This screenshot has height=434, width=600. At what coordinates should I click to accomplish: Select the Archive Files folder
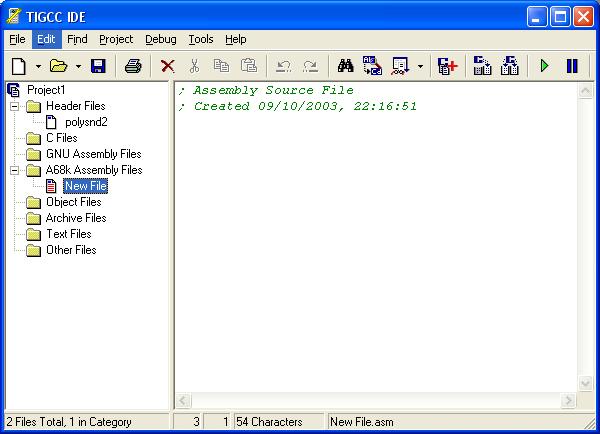tap(76, 218)
